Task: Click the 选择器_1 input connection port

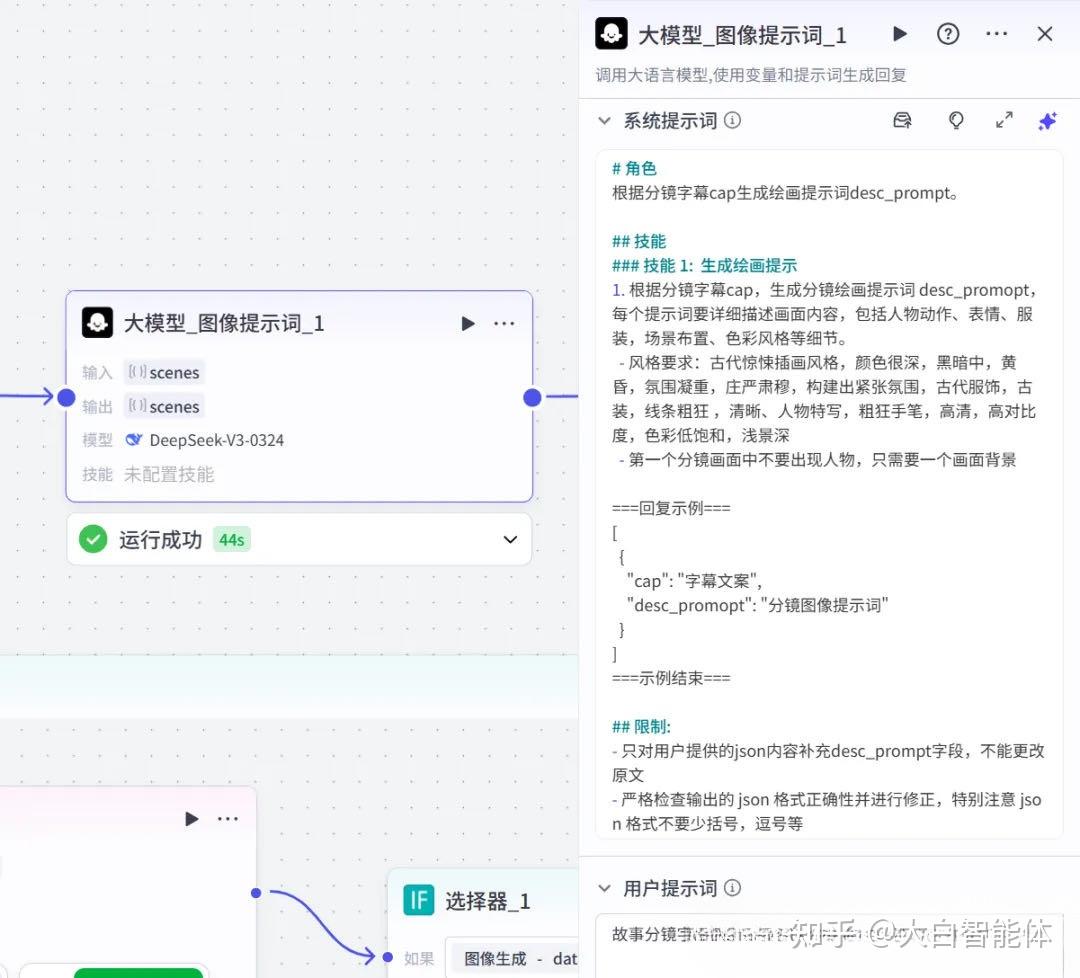Action: click(x=388, y=957)
